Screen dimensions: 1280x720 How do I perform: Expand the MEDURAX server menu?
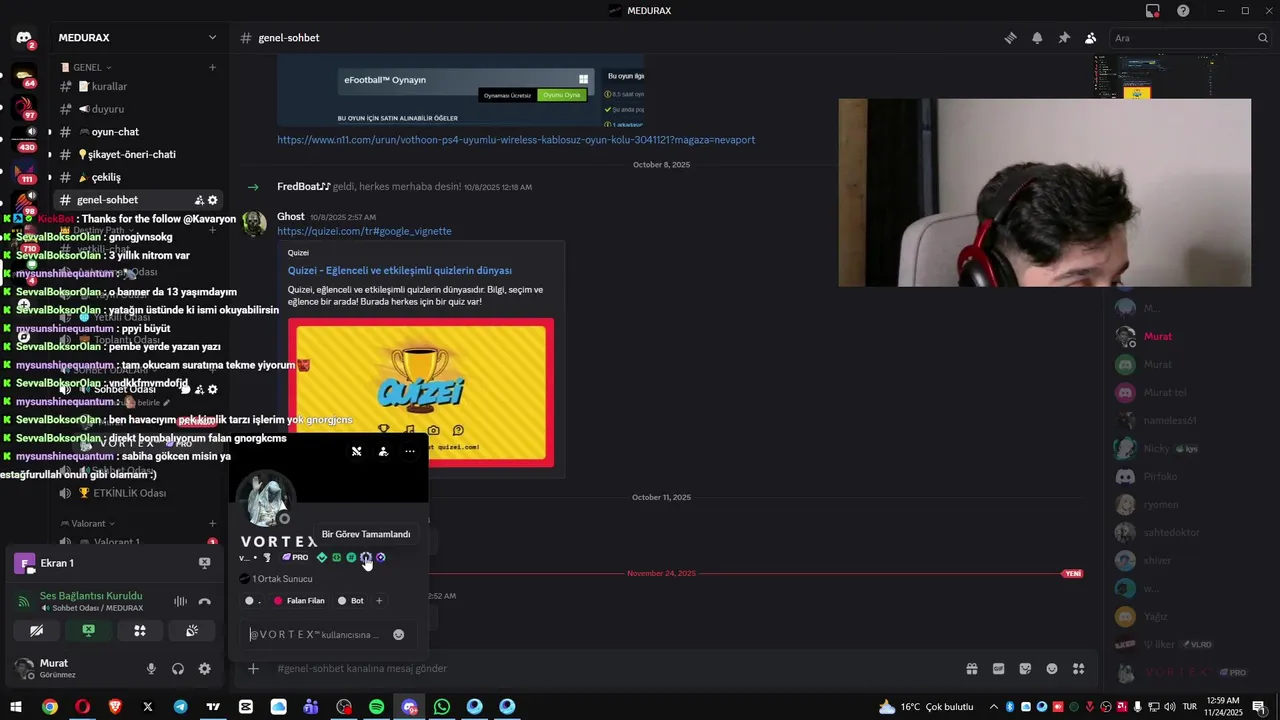coord(138,38)
